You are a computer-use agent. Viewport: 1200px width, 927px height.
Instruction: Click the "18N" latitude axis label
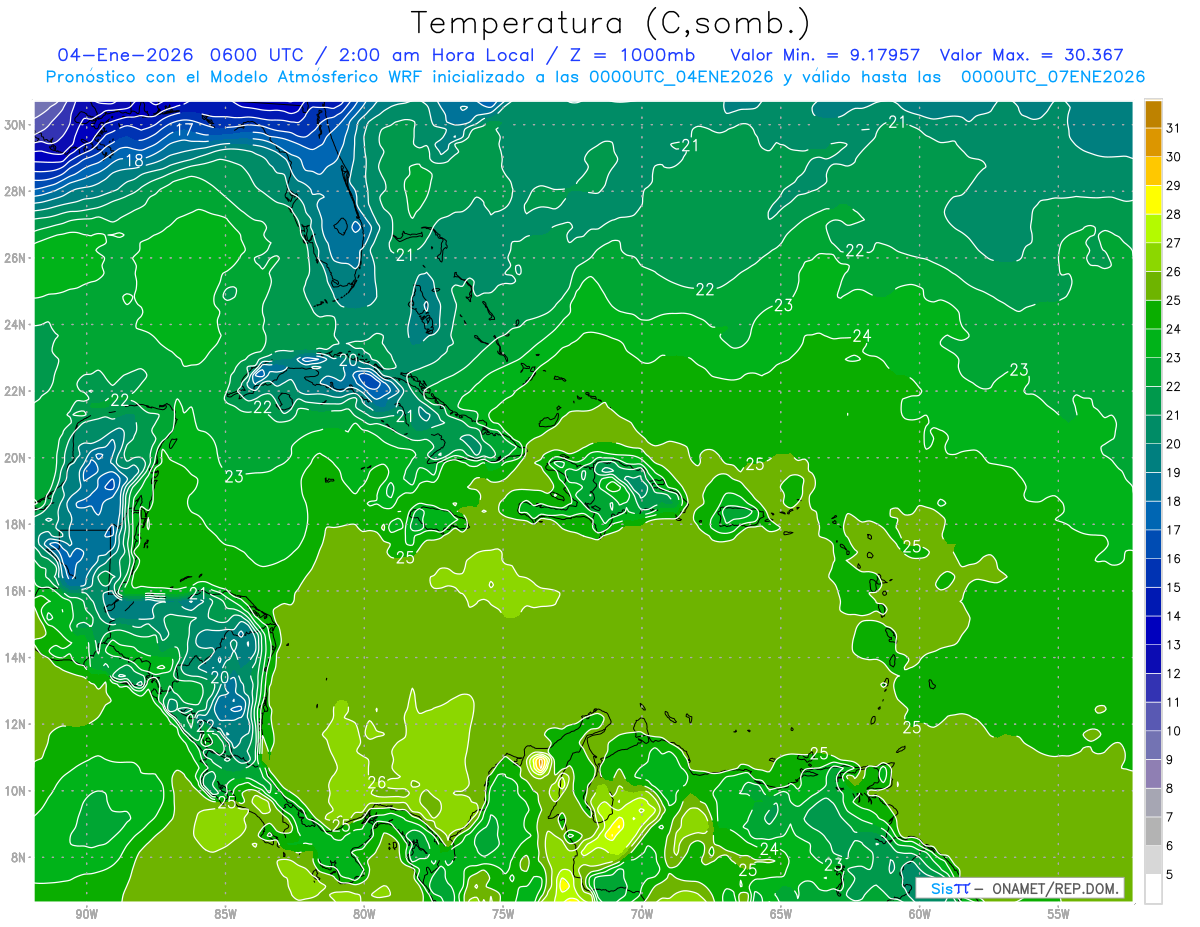point(16,524)
